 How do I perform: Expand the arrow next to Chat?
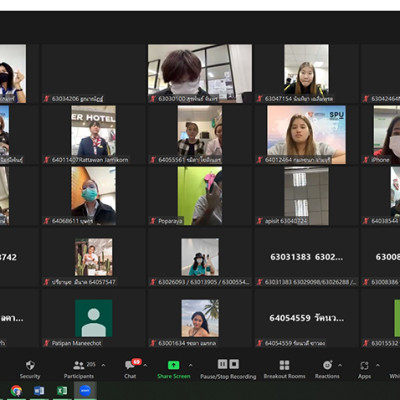coord(145,365)
